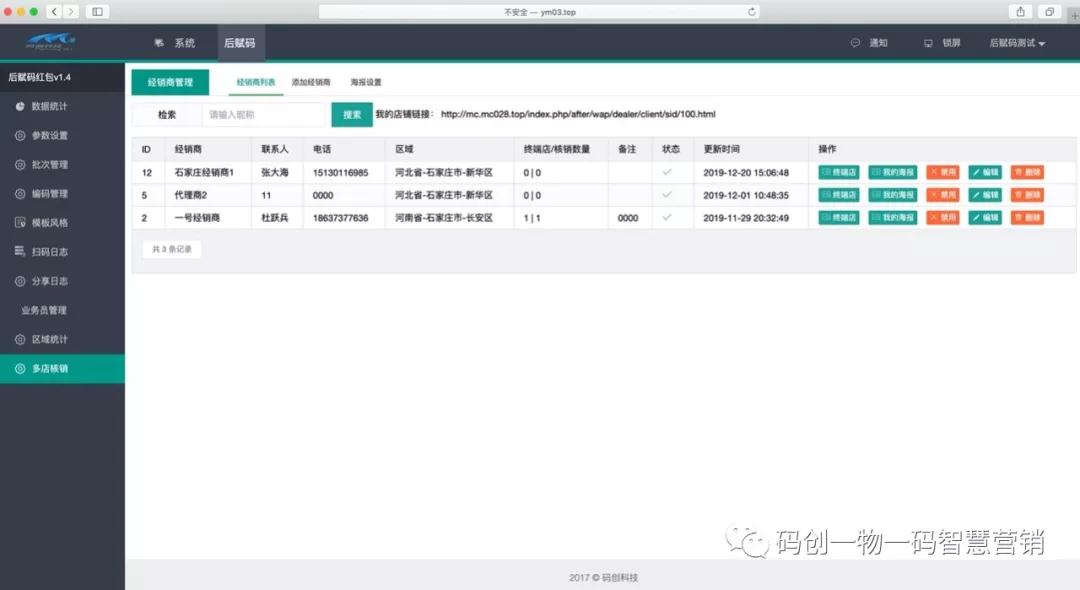Click the site logo in header
The image size is (1080, 590).
[50, 42]
